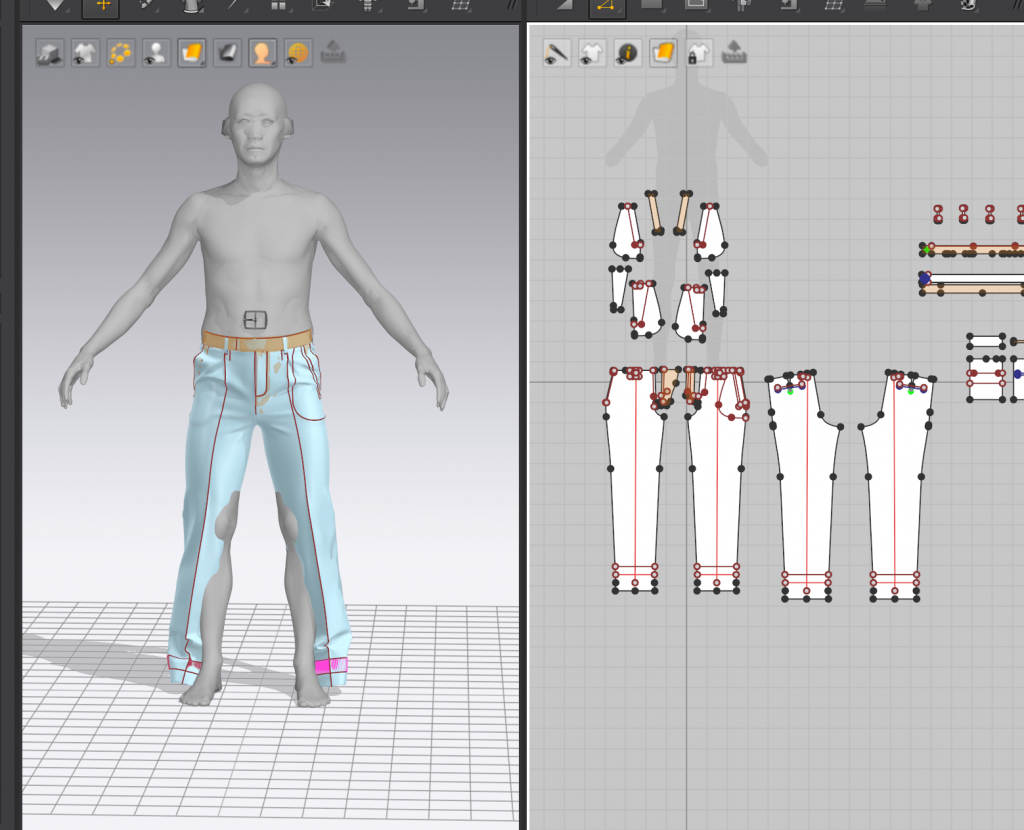Click the upload tray icon in 3D viewport
The width and height of the screenshot is (1024, 830).
click(333, 53)
